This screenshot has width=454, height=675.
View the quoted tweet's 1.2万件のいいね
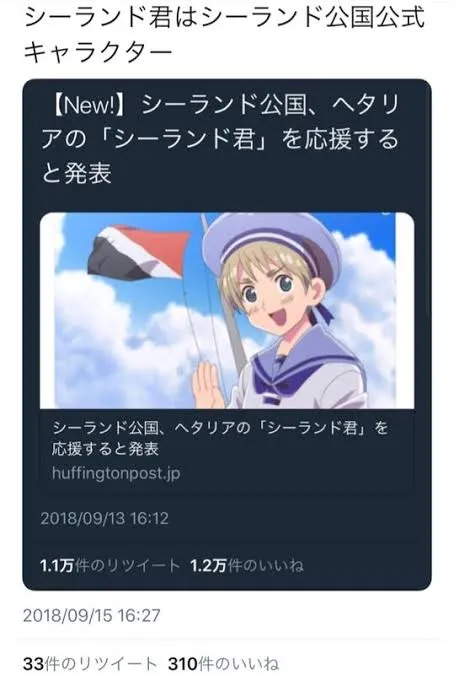click(247, 565)
